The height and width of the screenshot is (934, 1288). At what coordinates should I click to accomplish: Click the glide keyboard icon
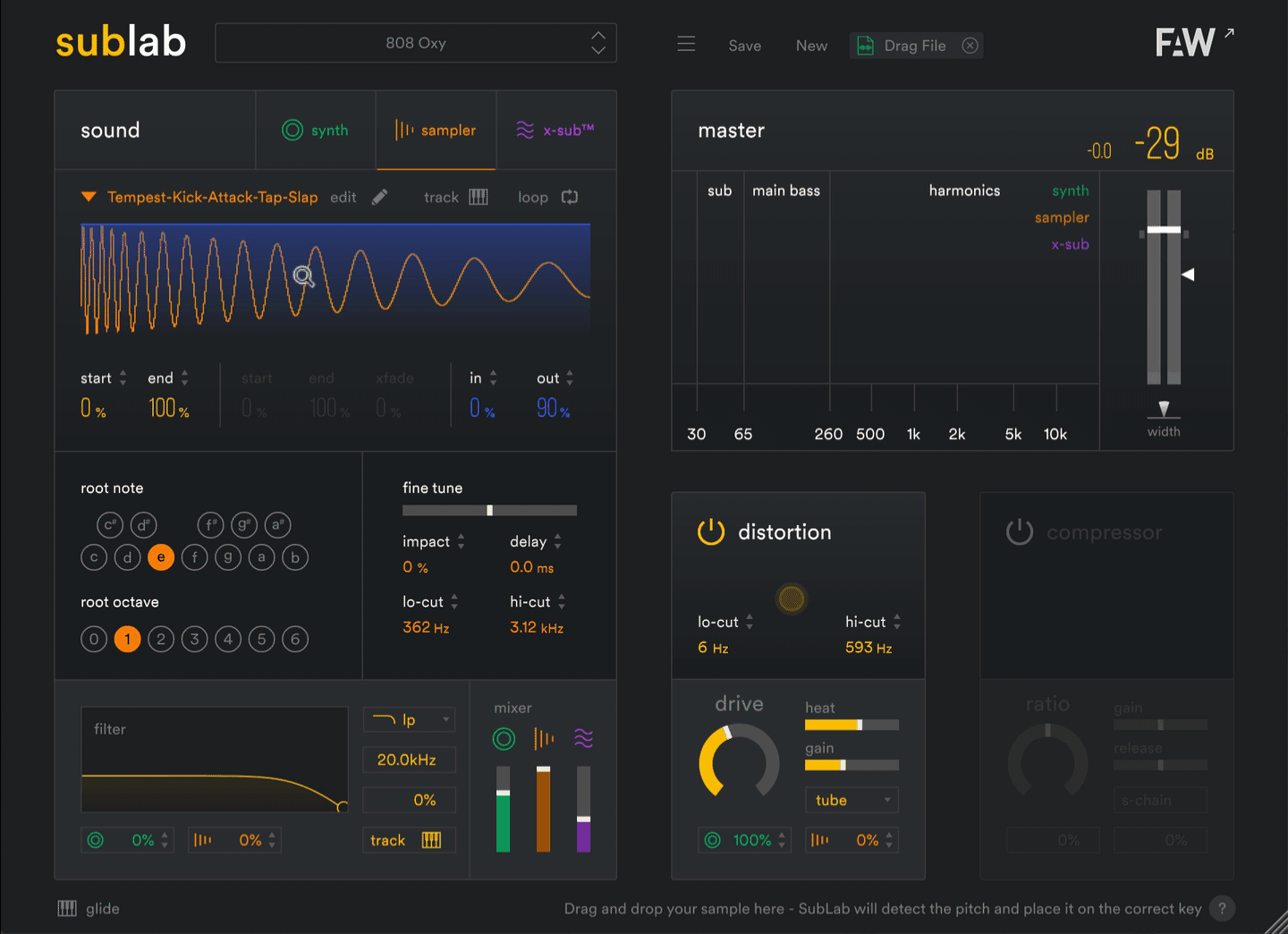[67, 909]
